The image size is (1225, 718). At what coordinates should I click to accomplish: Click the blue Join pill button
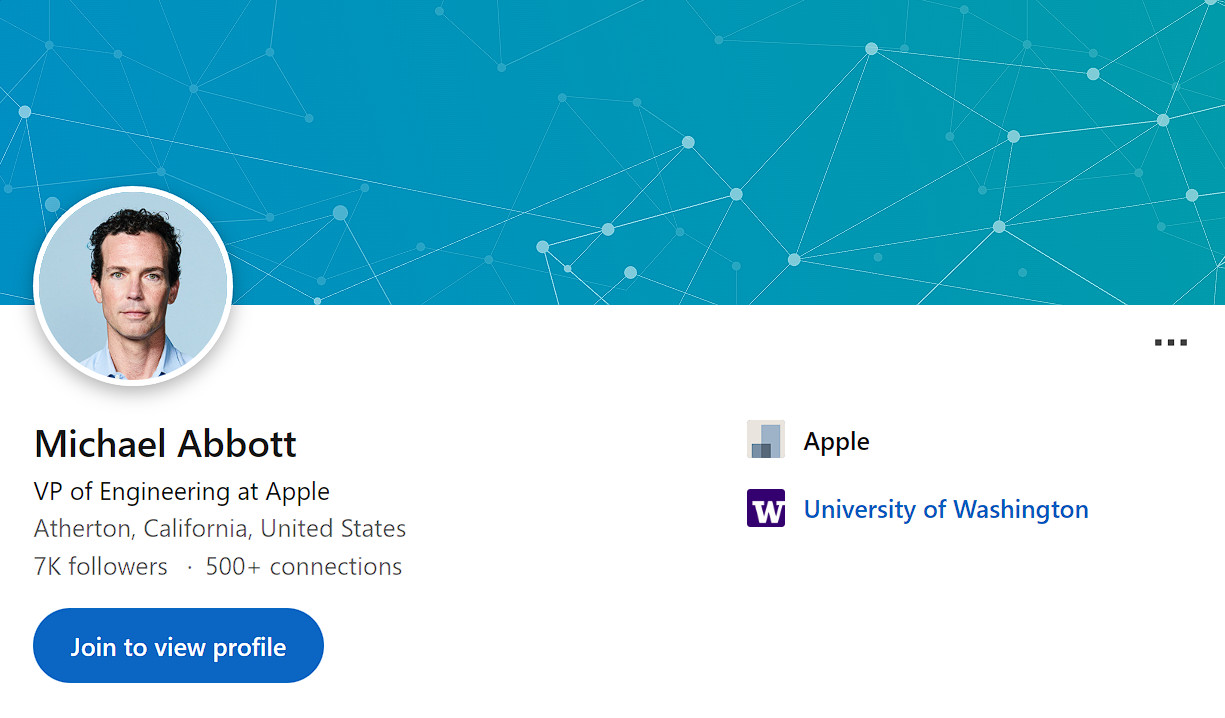[178, 646]
